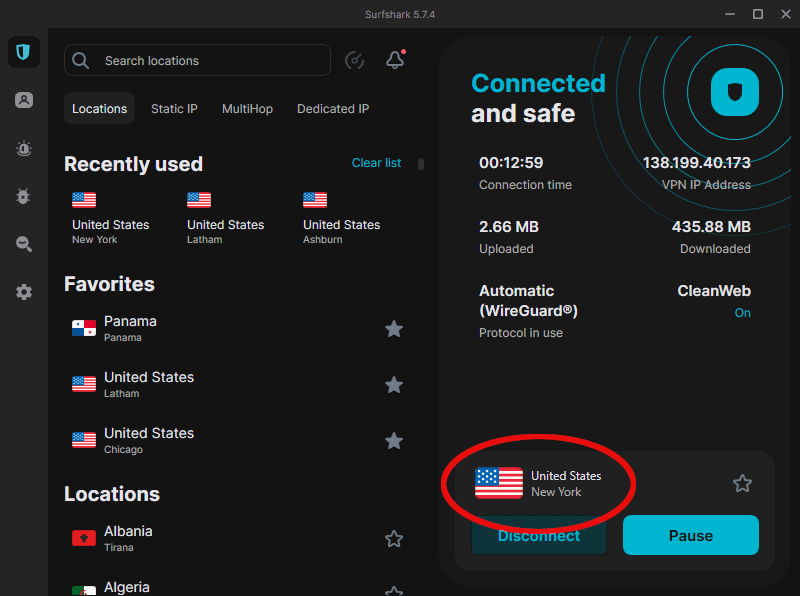The image size is (800, 596).
Task: Select the US flag above Ashburn in Recently used
Action: pyautogui.click(x=315, y=200)
